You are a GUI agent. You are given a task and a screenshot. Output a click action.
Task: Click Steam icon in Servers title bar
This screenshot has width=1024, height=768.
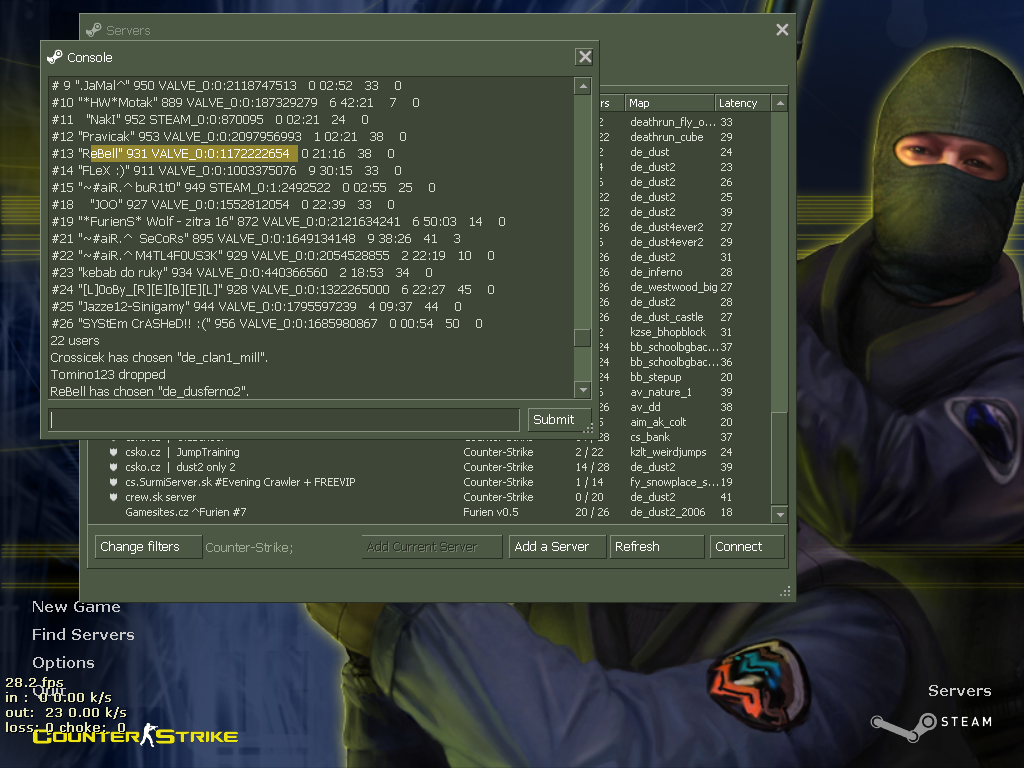[94, 30]
